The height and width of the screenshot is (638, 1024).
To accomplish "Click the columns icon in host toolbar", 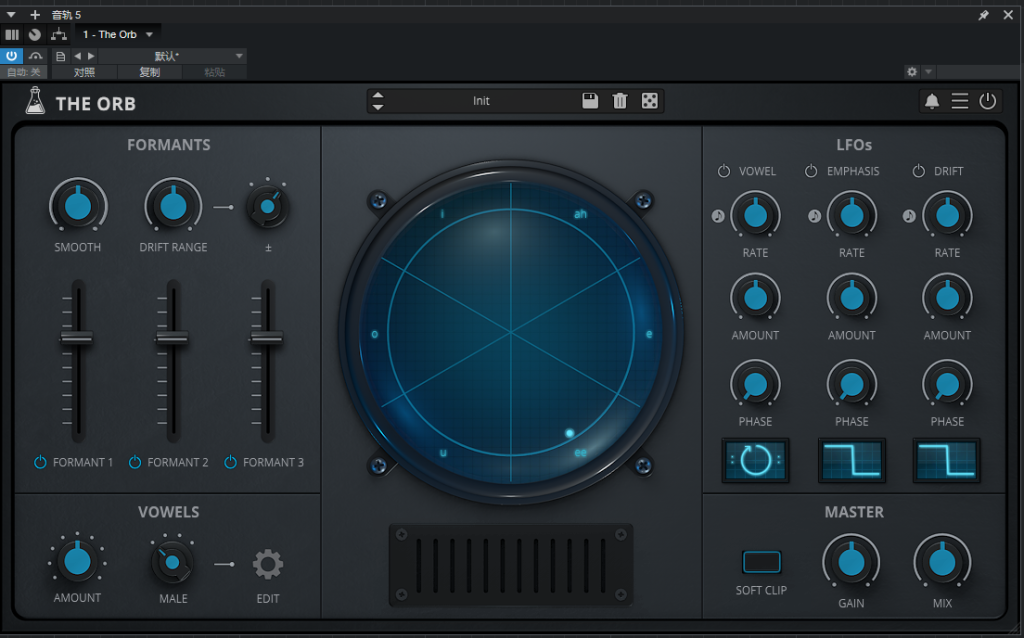I will tap(12, 35).
